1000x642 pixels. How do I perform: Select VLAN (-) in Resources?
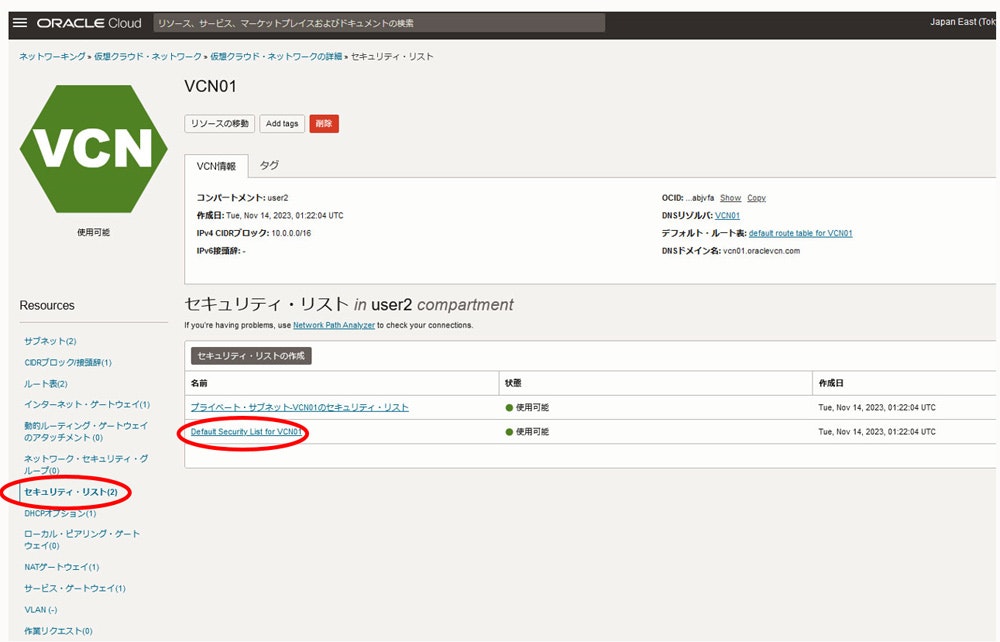click(41, 609)
